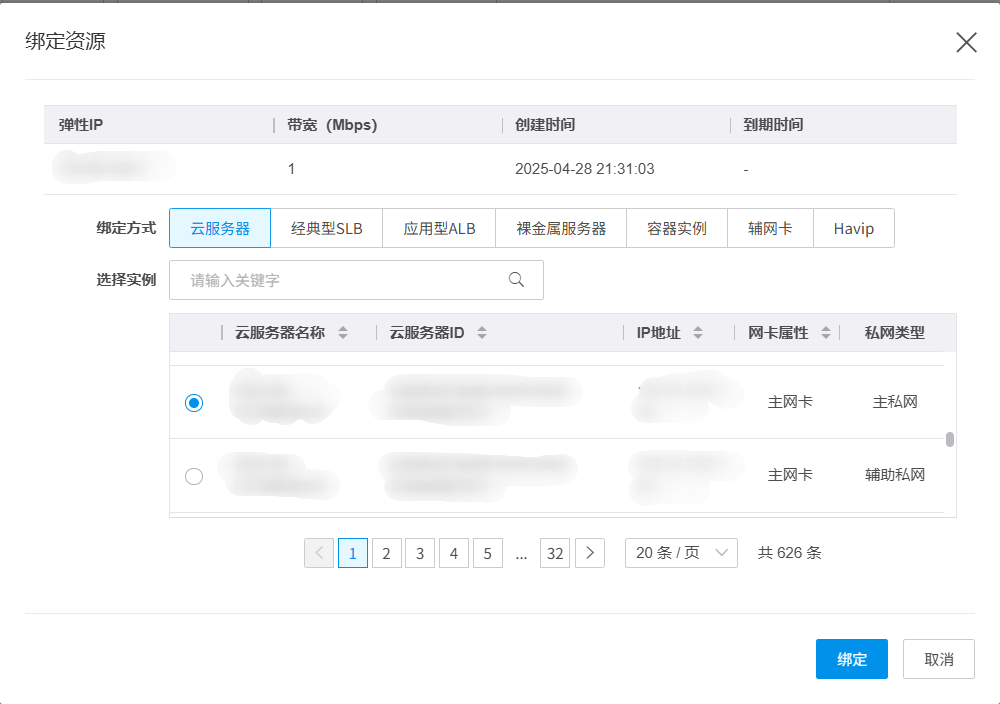Go to next page arrow
1000x704 pixels.
590,553
